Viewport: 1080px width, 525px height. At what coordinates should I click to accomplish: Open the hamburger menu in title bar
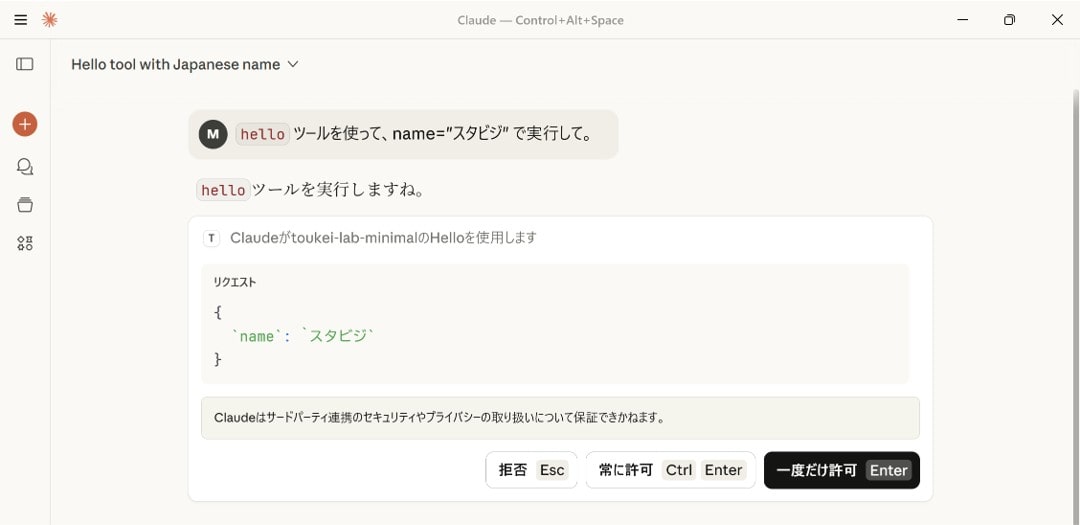(20, 20)
